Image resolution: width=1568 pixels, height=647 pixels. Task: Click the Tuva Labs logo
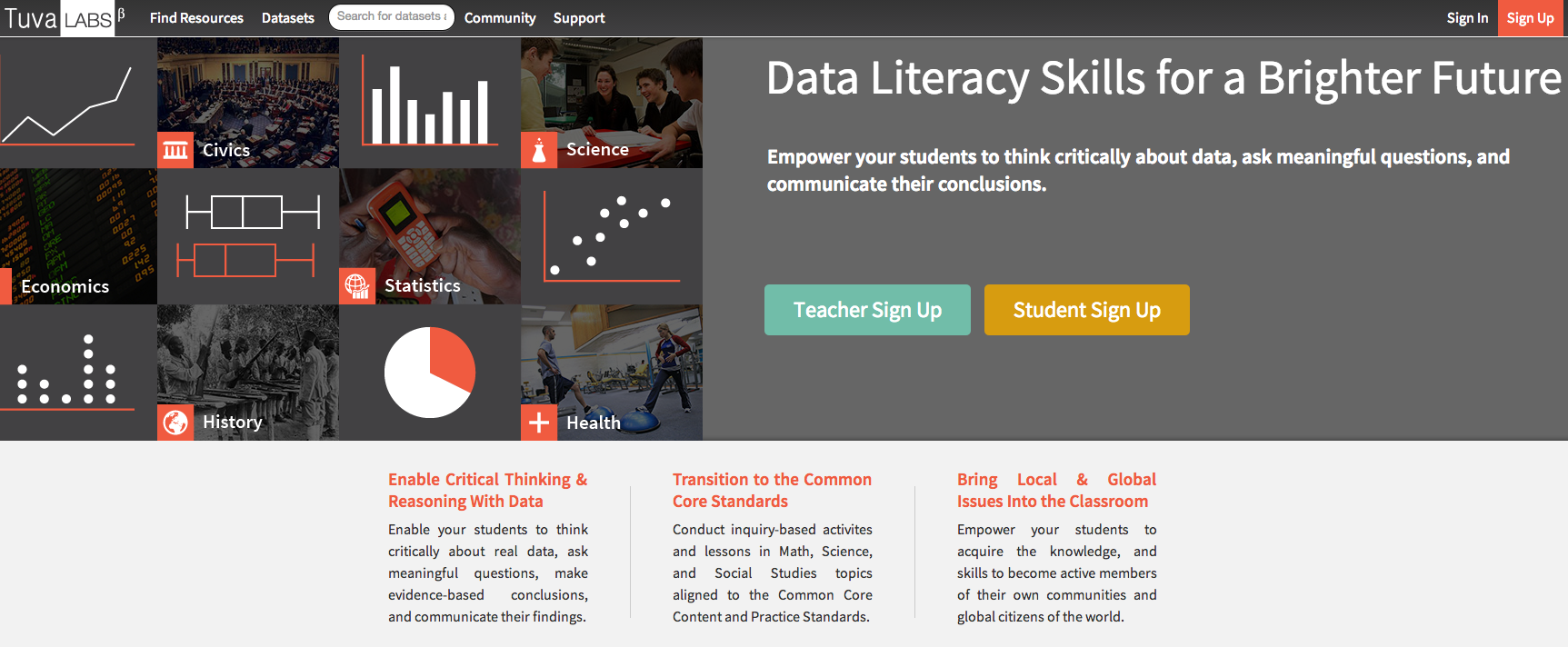(x=59, y=18)
